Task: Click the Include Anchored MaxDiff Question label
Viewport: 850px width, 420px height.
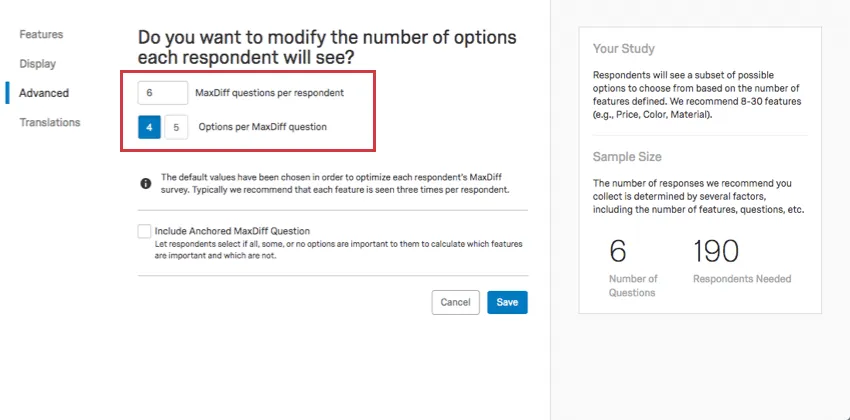Action: [x=232, y=231]
